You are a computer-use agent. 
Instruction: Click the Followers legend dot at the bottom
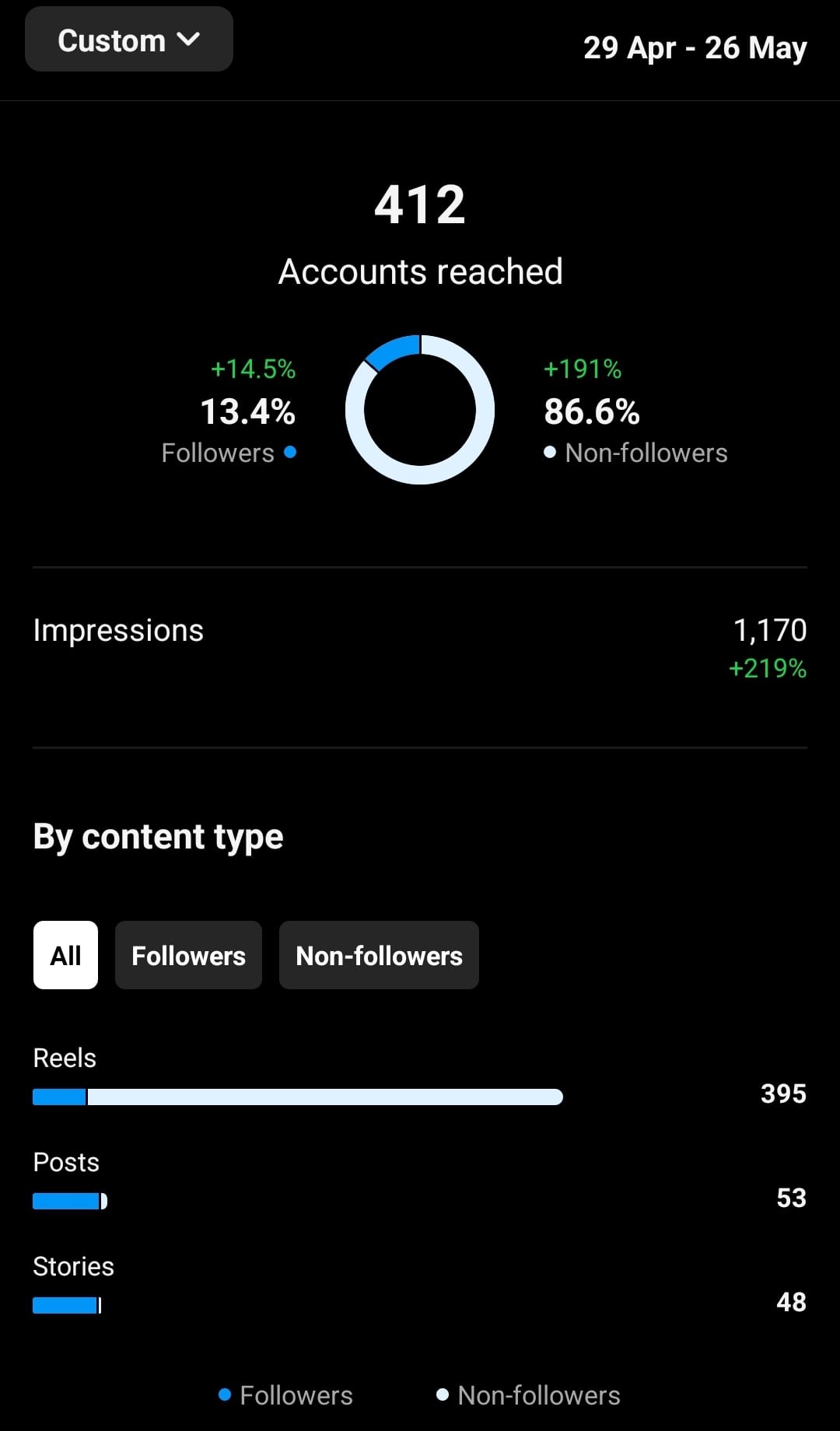click(225, 1394)
